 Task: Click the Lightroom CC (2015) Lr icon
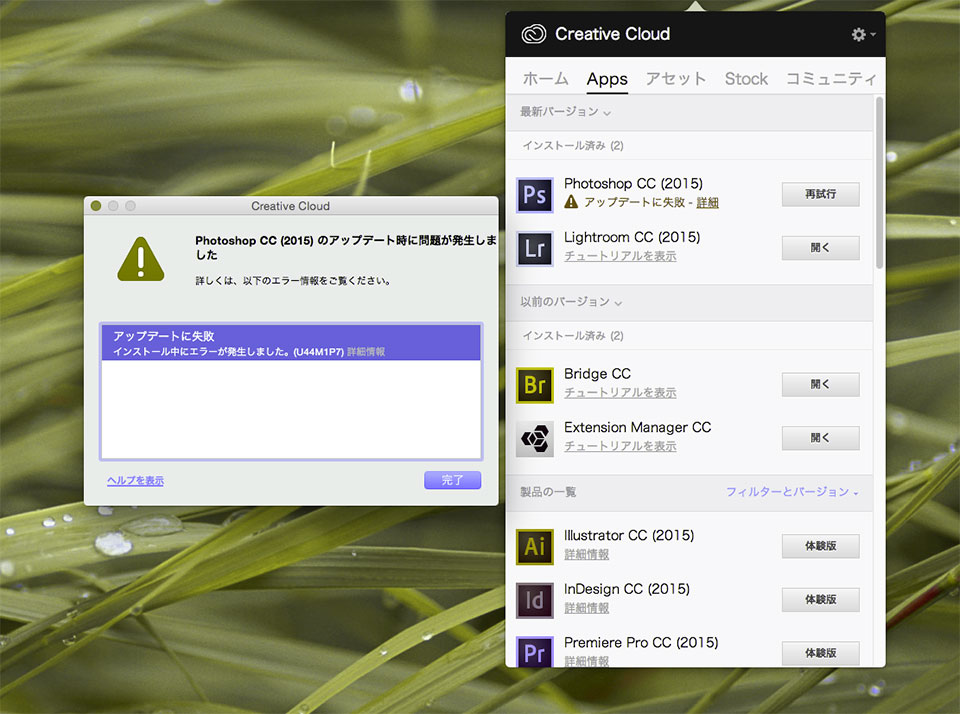[x=534, y=248]
